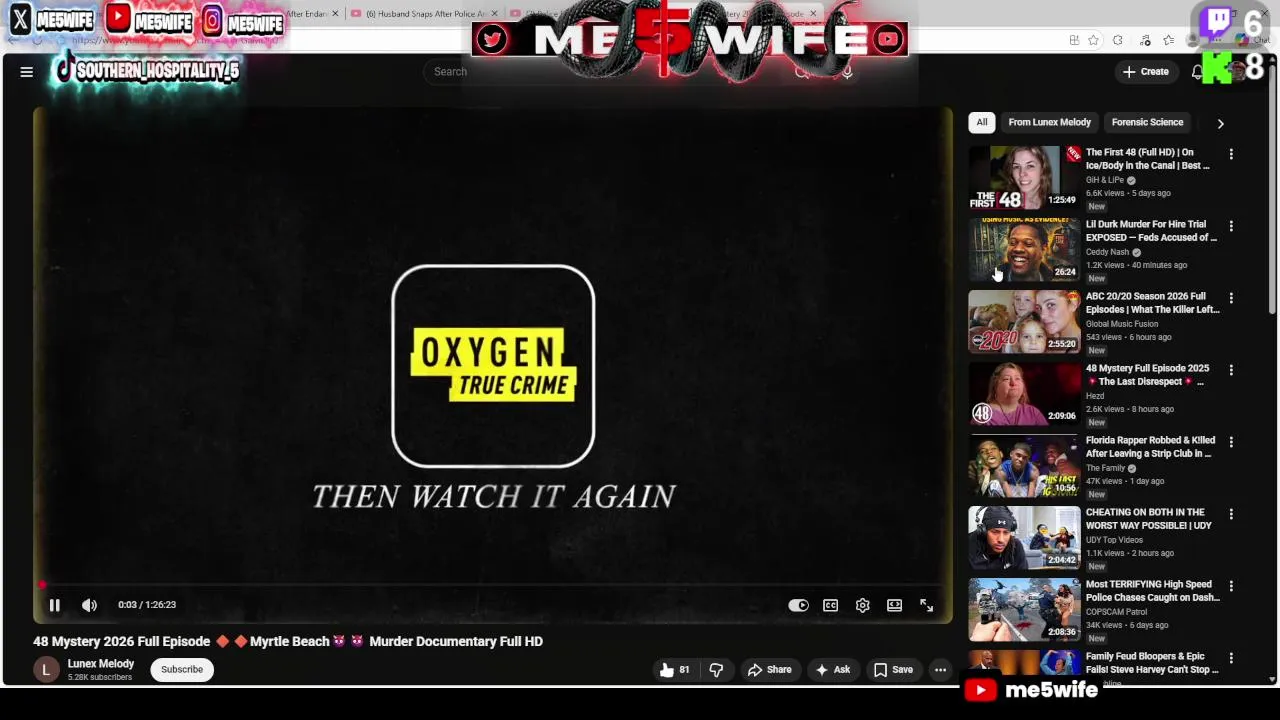Screen dimensions: 1280x720
Task: Dislike this video
Action: click(x=716, y=670)
